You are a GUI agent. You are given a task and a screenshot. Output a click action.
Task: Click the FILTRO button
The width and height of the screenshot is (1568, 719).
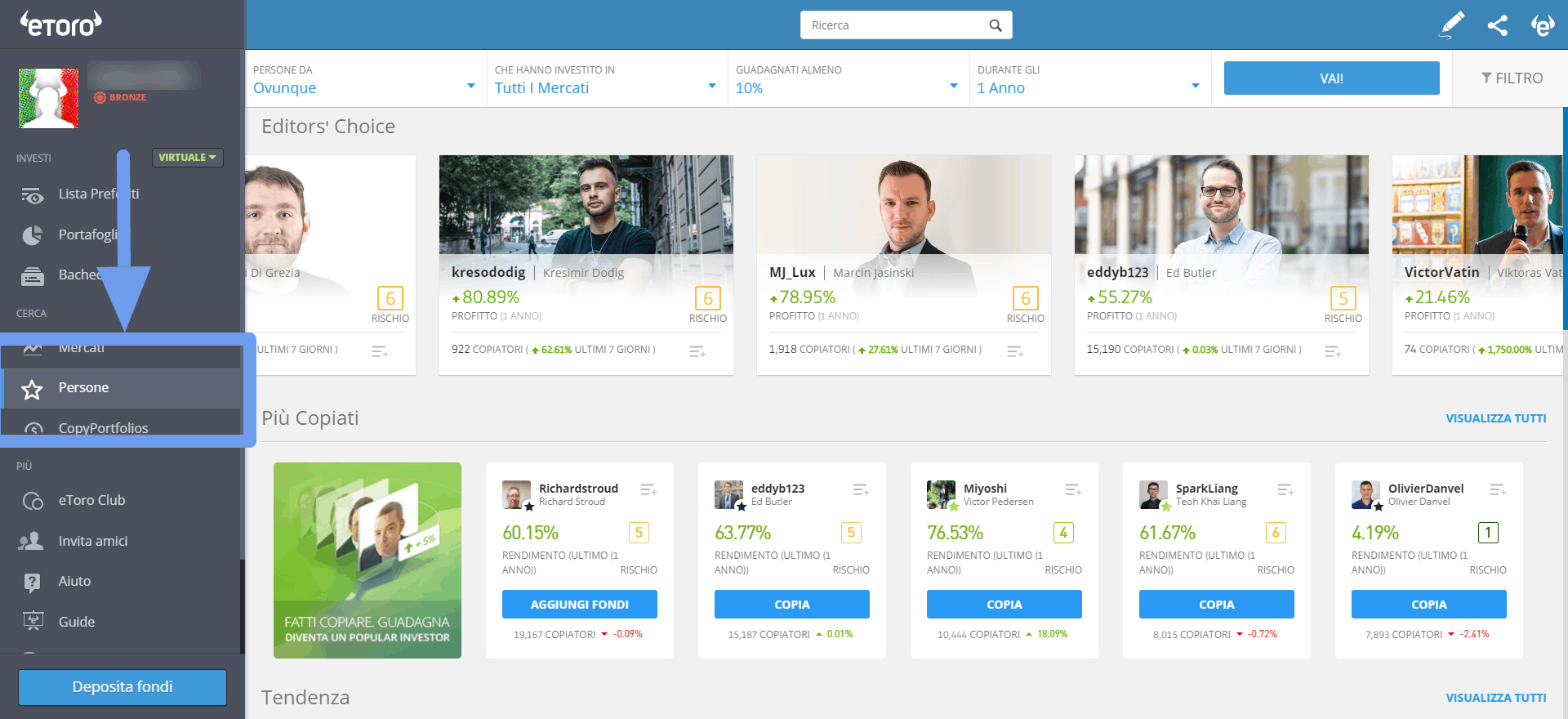(1512, 78)
